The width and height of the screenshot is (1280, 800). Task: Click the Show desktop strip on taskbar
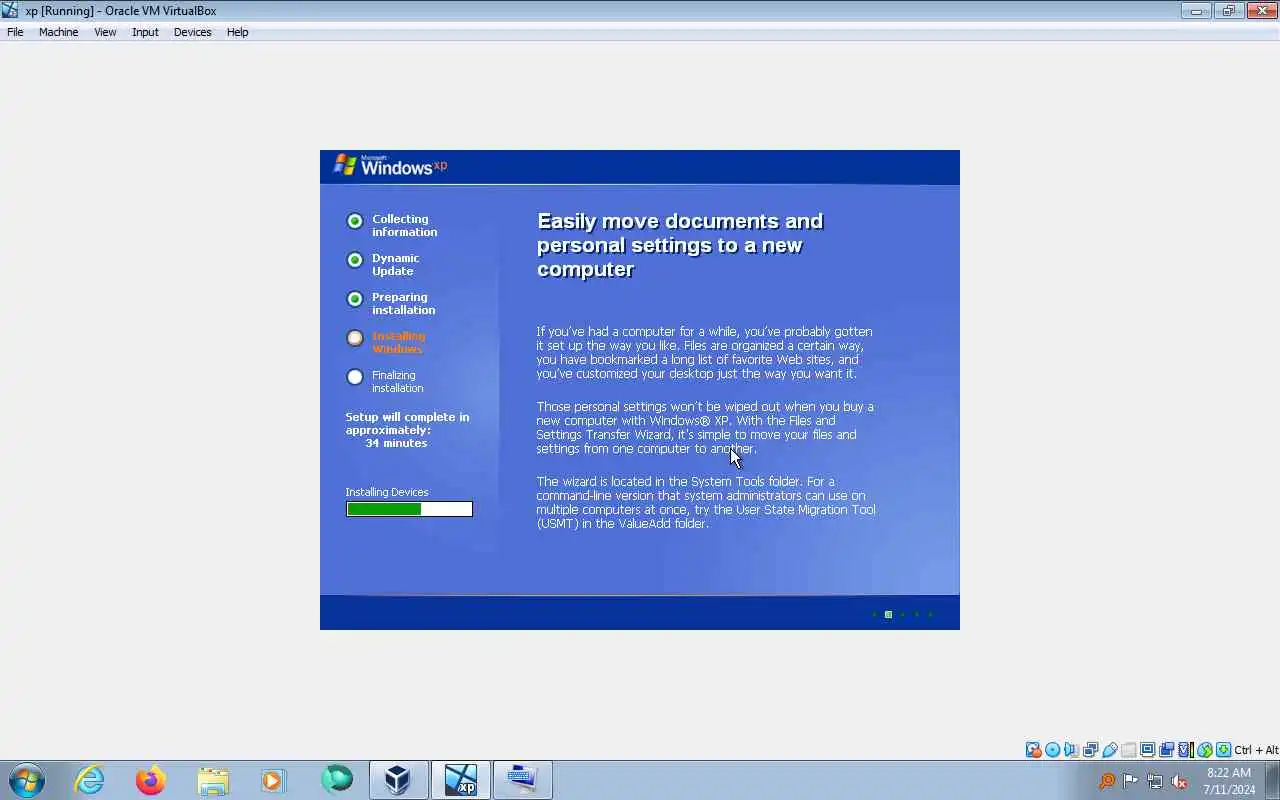coord(1272,780)
